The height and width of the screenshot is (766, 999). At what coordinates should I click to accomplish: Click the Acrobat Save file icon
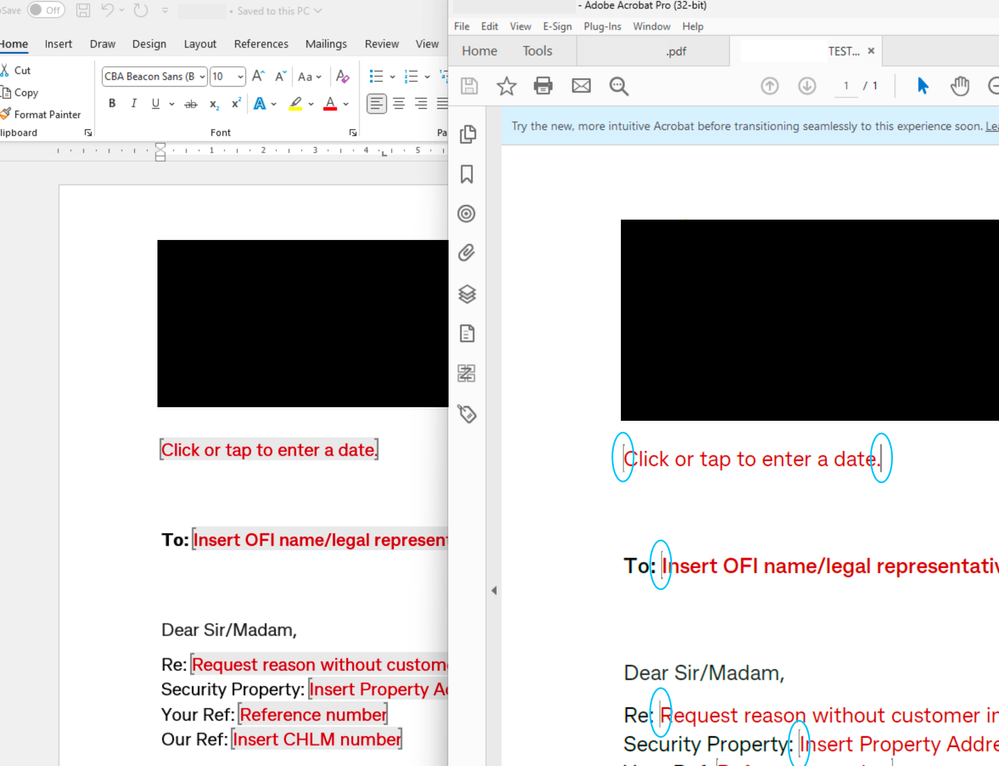(x=469, y=86)
